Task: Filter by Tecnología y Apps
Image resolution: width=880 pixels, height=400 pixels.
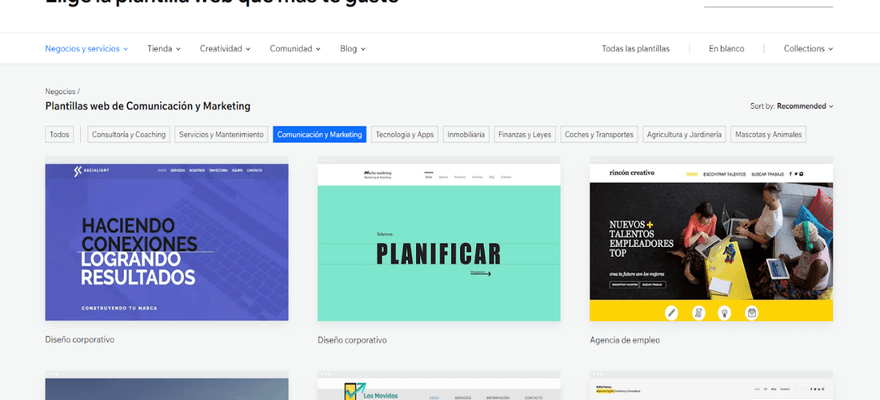Action: click(x=405, y=135)
